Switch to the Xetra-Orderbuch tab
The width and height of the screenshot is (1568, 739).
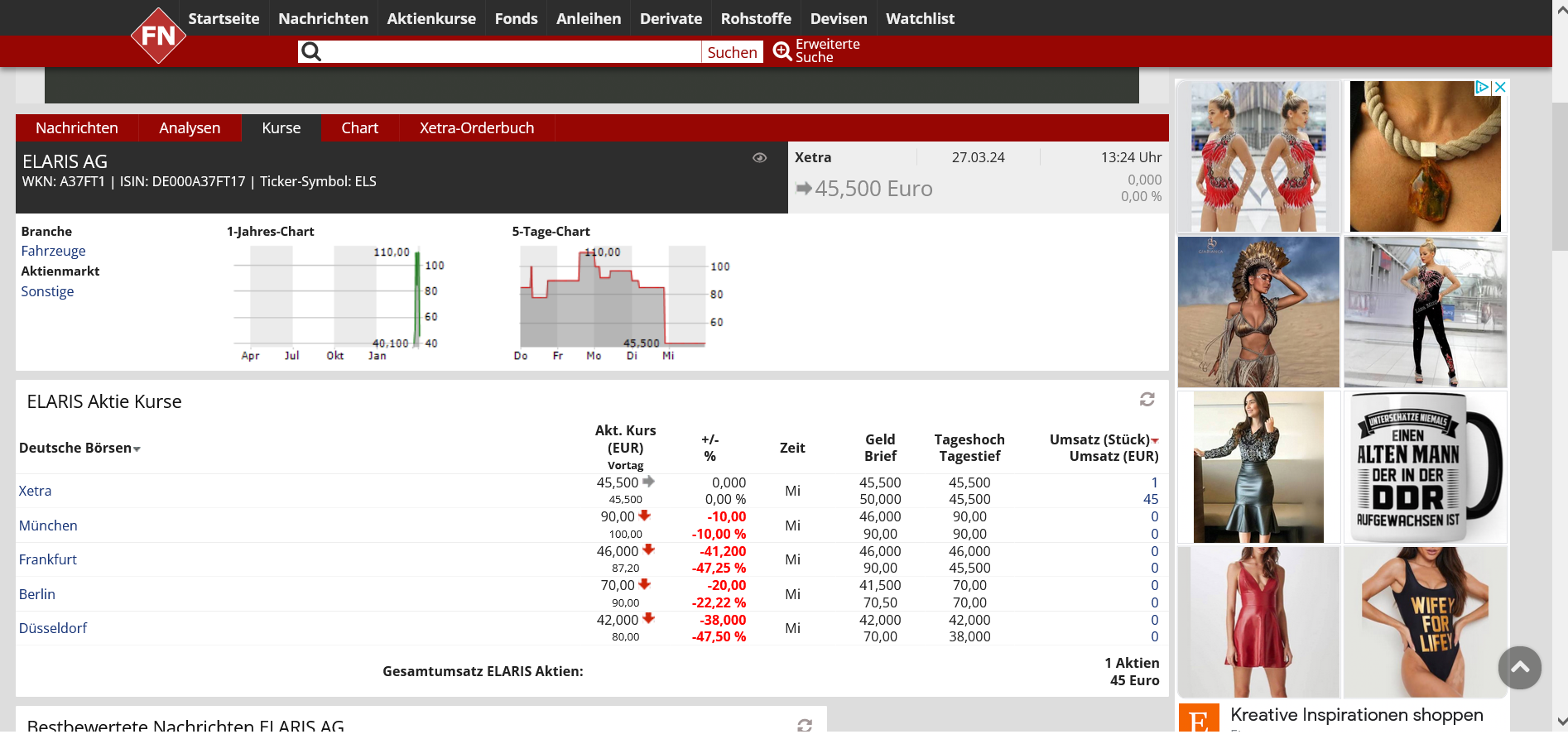coord(476,128)
